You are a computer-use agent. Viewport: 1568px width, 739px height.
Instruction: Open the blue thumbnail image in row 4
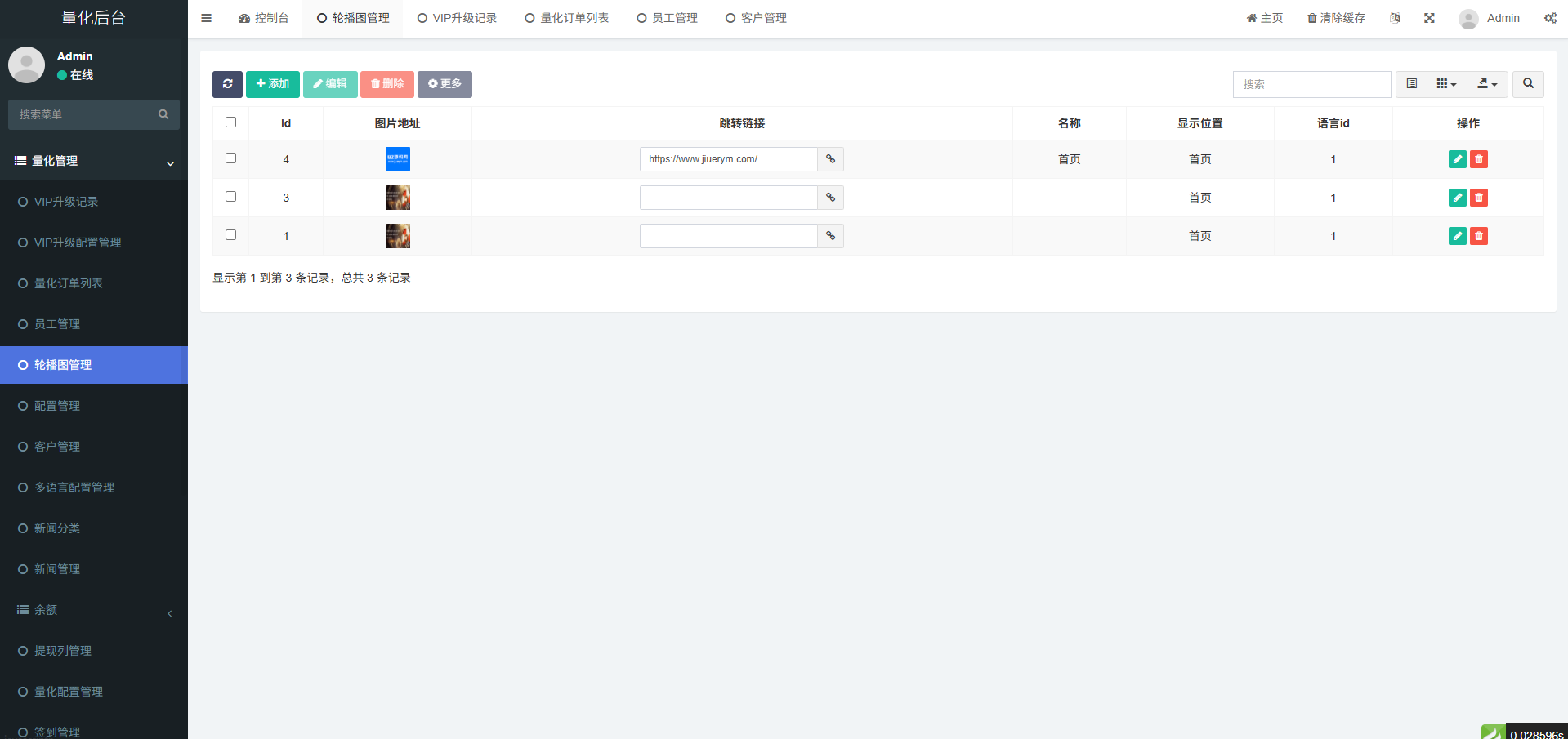point(398,159)
